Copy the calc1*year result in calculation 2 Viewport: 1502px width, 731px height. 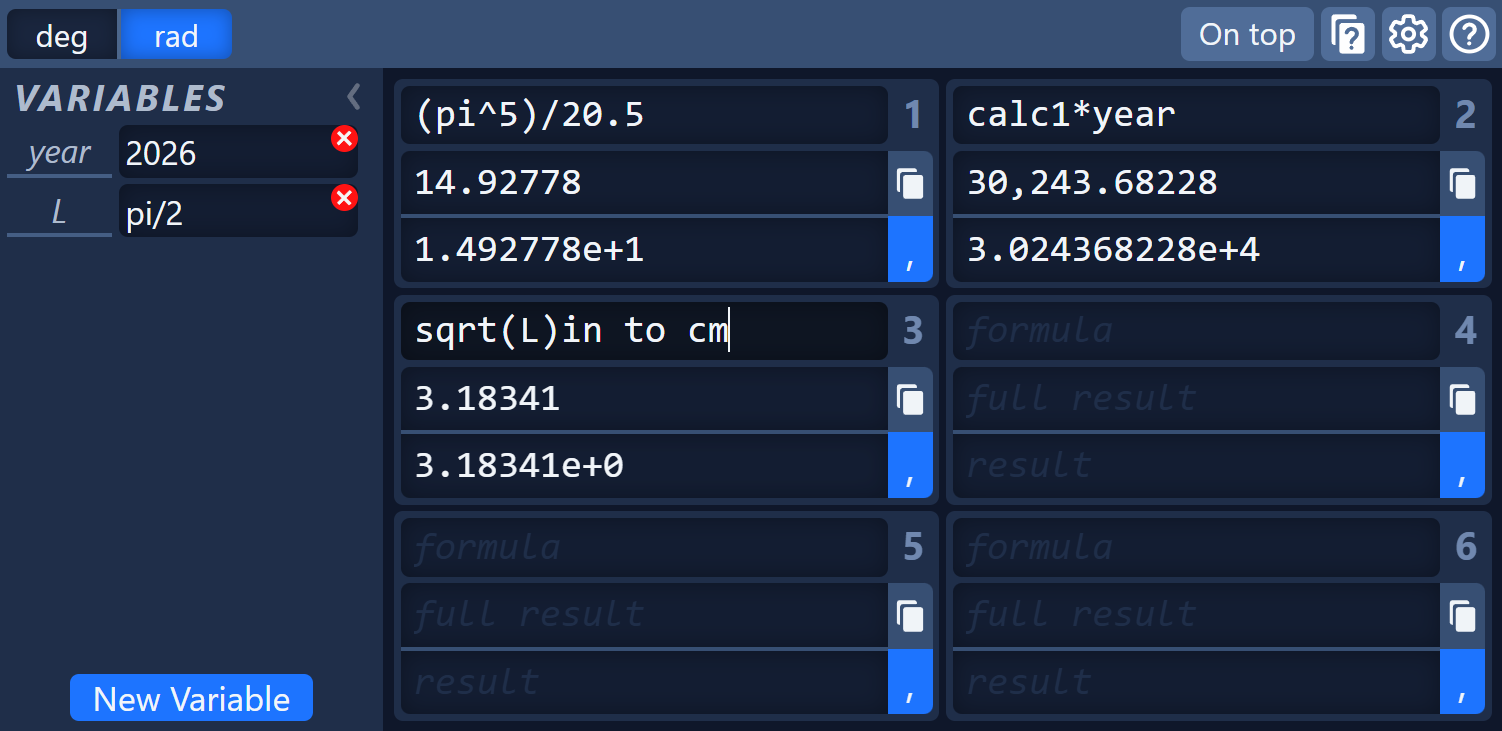click(x=1462, y=182)
